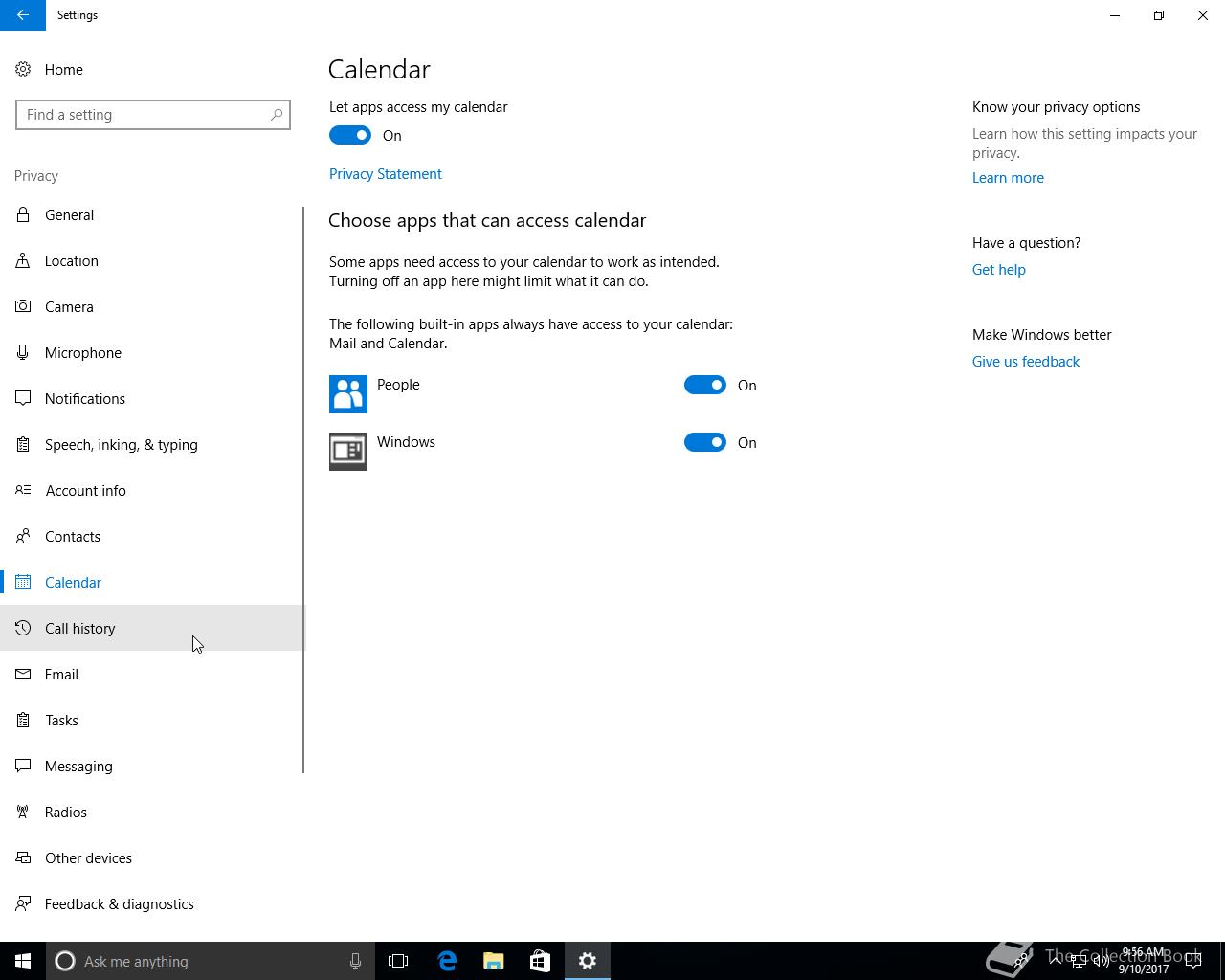Click Give us feedback link
The width and height of the screenshot is (1225, 980).
tap(1026, 362)
